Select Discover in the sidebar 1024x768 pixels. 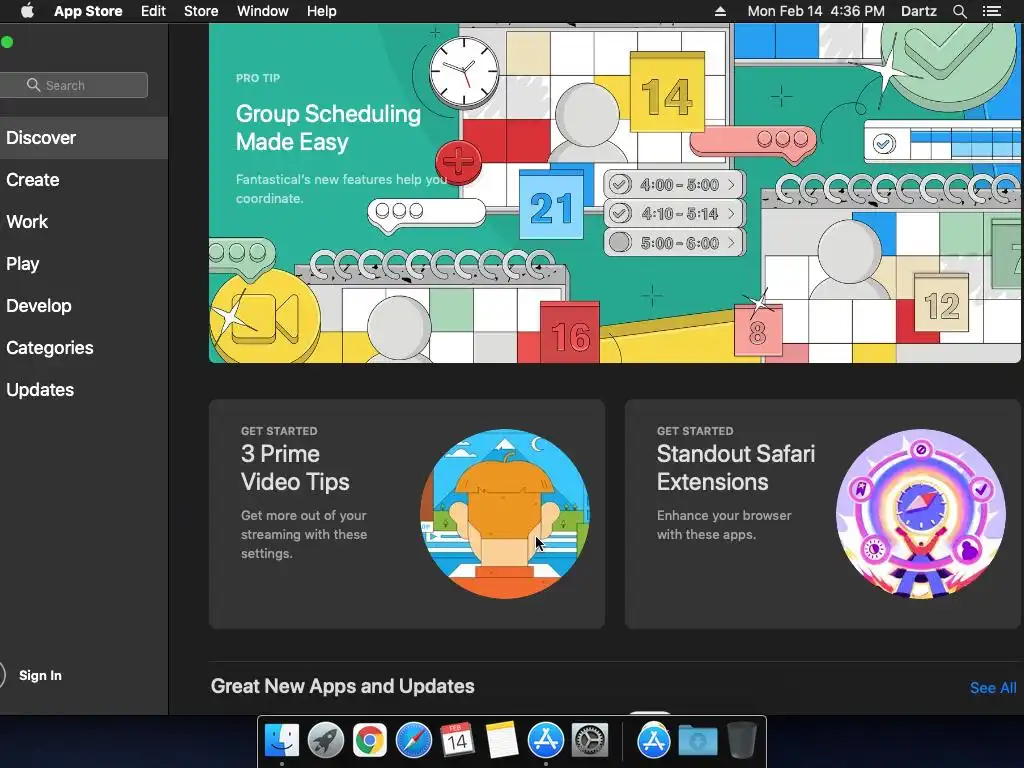[x=84, y=138]
